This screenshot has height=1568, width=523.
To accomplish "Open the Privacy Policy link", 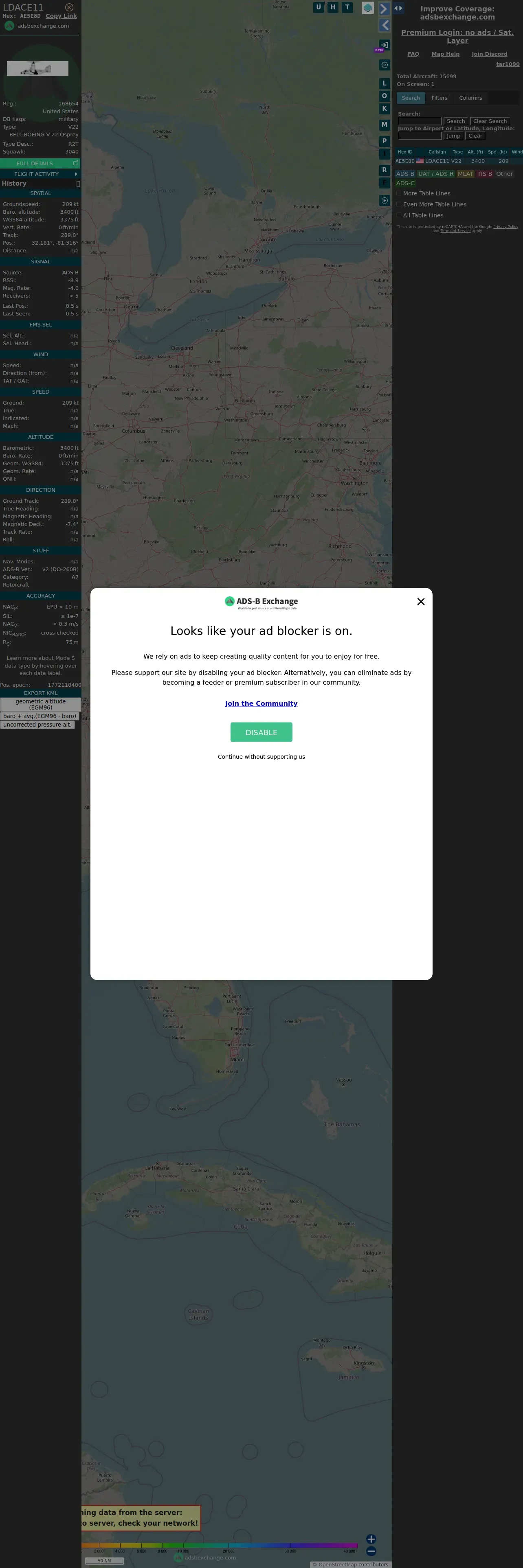I will pos(505,226).
